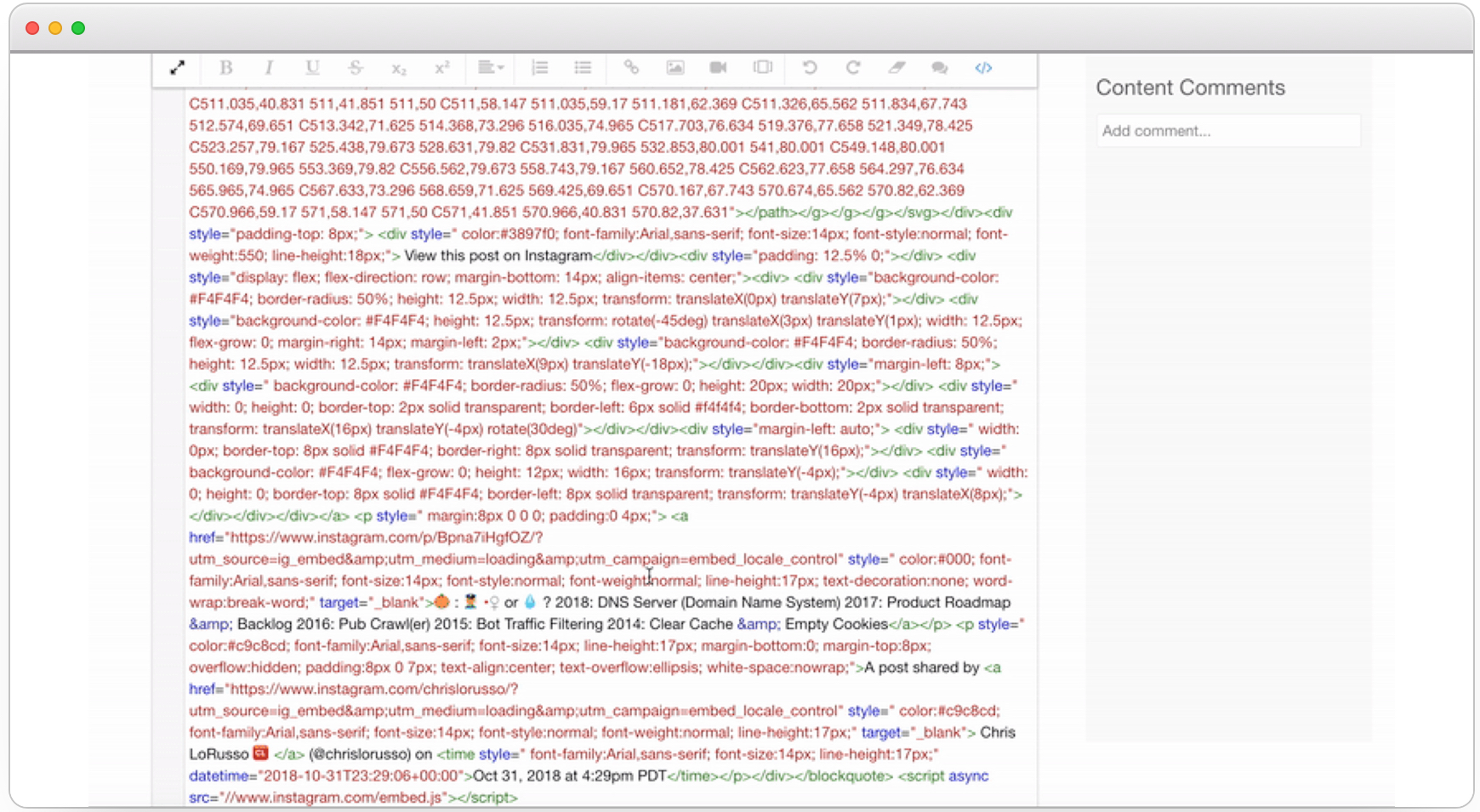Insert a bulleted list
Image resolution: width=1480 pixels, height=812 pixels.
[583, 68]
